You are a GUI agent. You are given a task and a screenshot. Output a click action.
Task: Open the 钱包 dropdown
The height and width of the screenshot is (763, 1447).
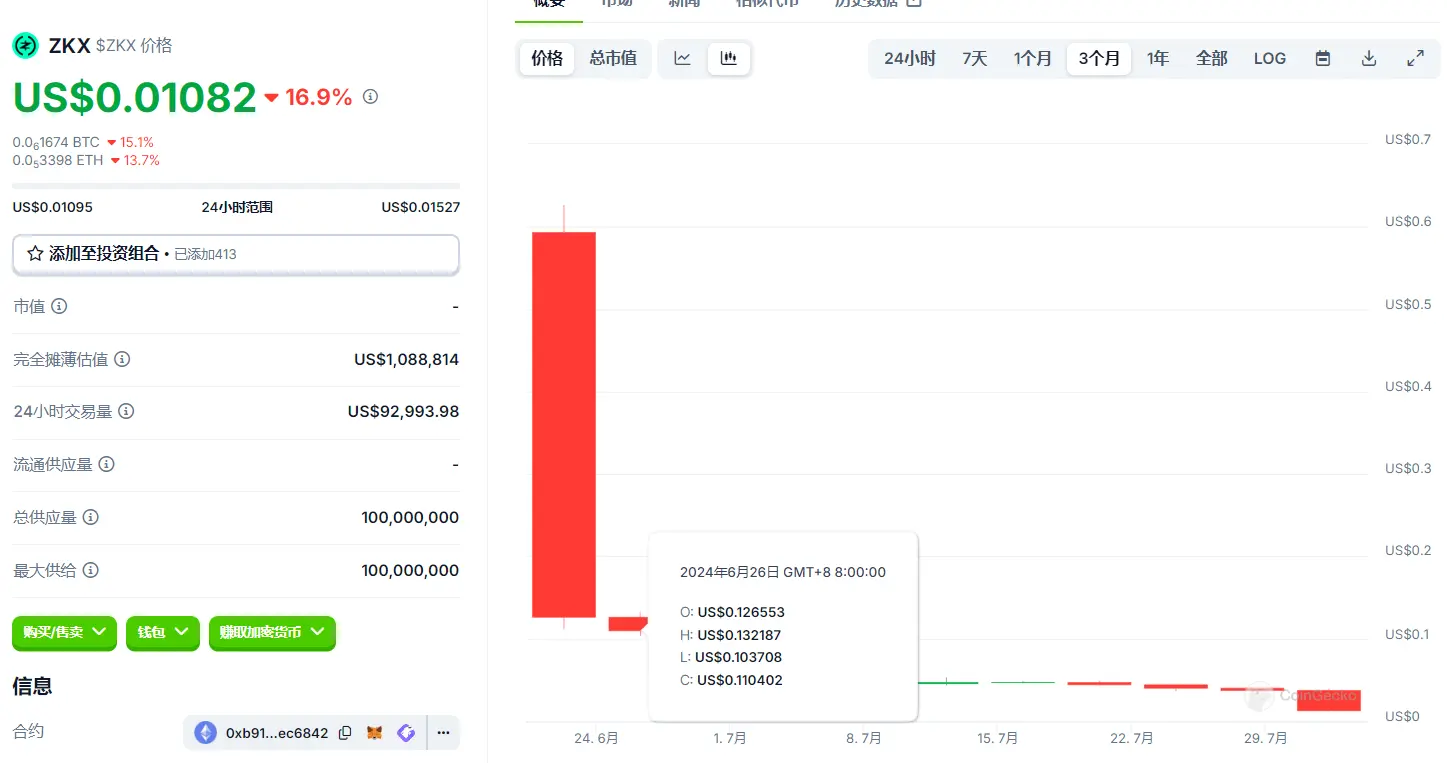coord(162,633)
